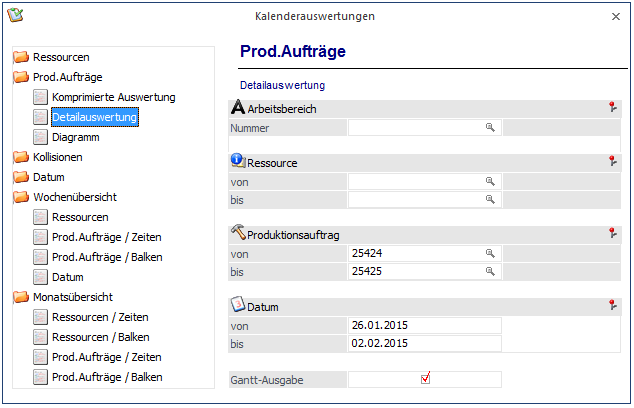Image resolution: width=634 pixels, height=408 pixels.
Task: Collapse the Monatsübersicht folder in tree
Action: pyautogui.click(x=21, y=297)
